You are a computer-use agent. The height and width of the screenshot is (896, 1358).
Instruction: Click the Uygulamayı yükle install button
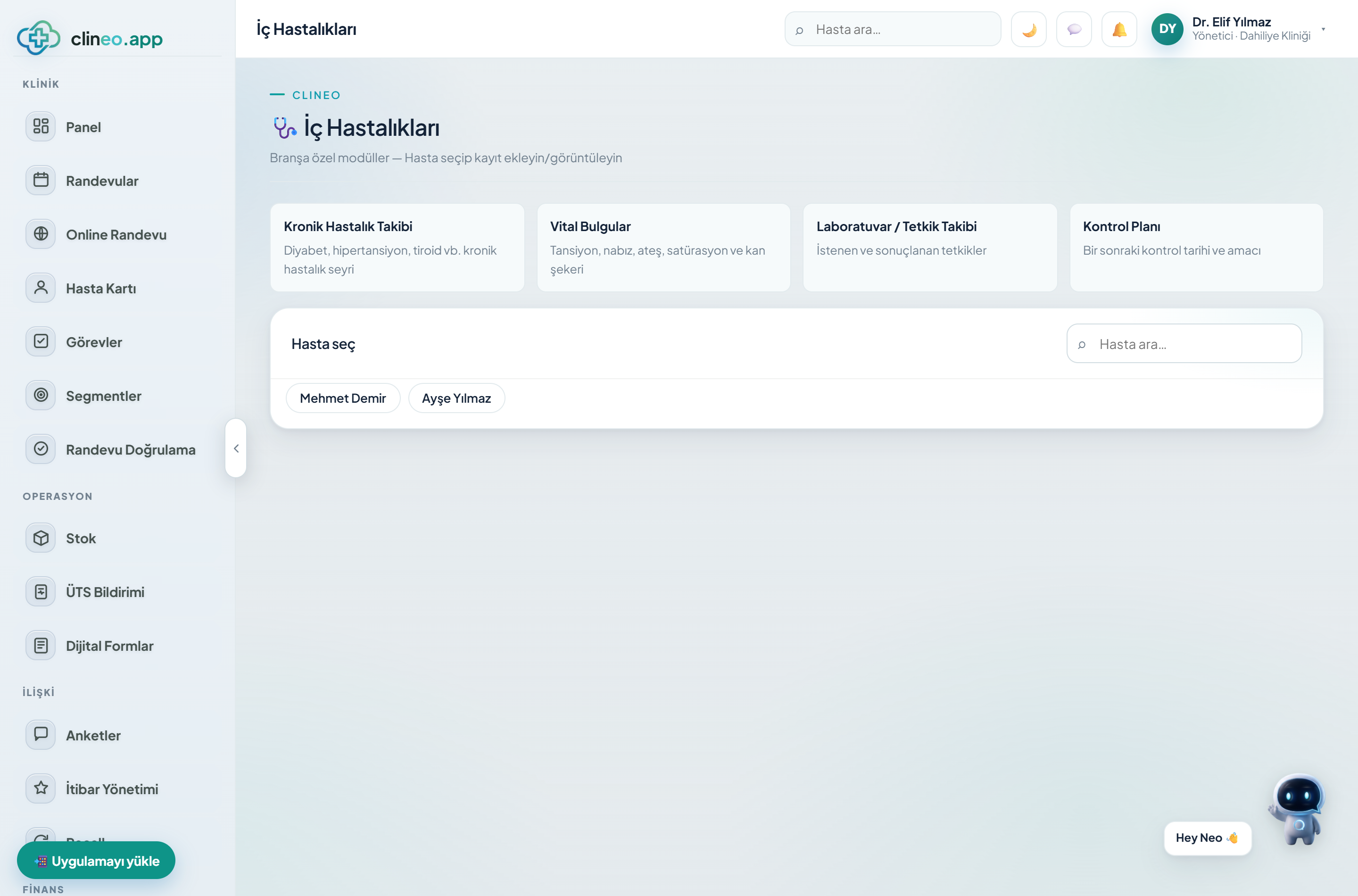[x=96, y=860]
